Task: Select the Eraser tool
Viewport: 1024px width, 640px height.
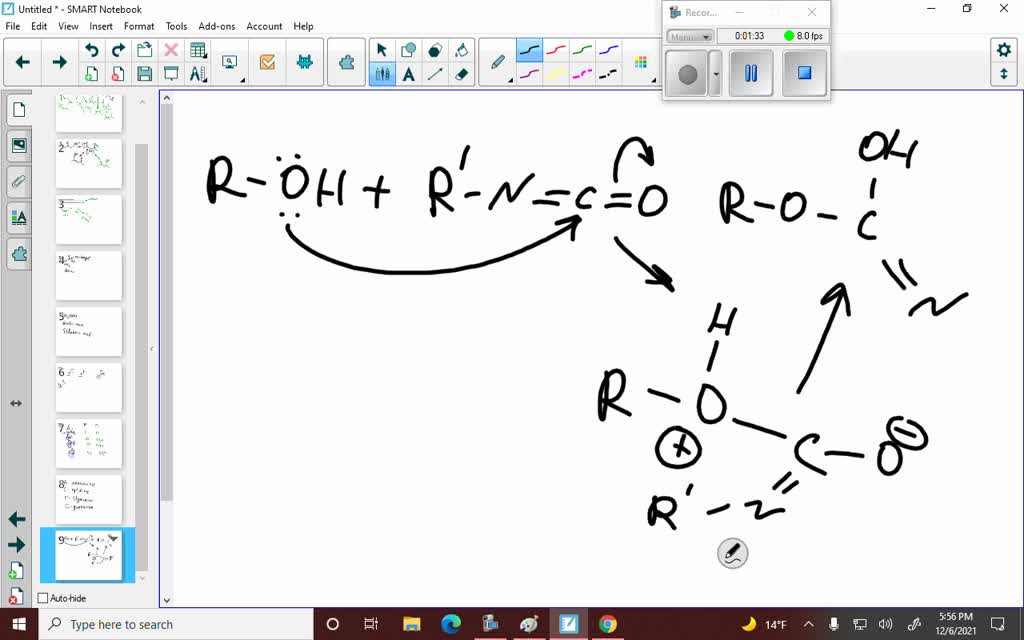Action: tap(460, 75)
